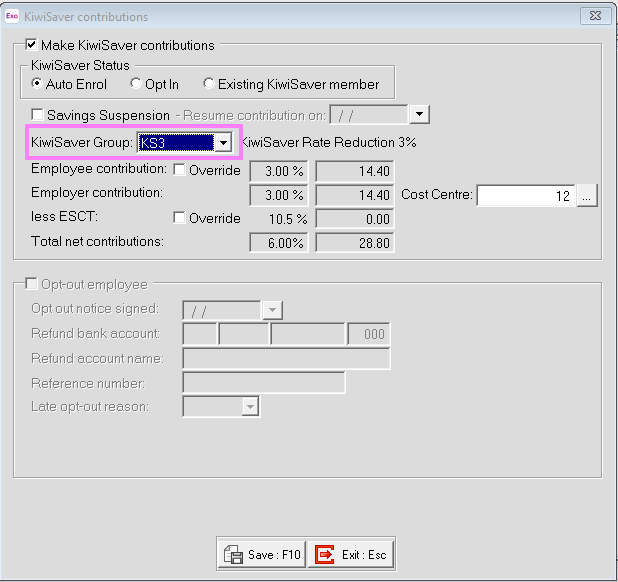Click Total net contributions 6.00% field
This screenshot has height=582, width=618.
click(279, 243)
